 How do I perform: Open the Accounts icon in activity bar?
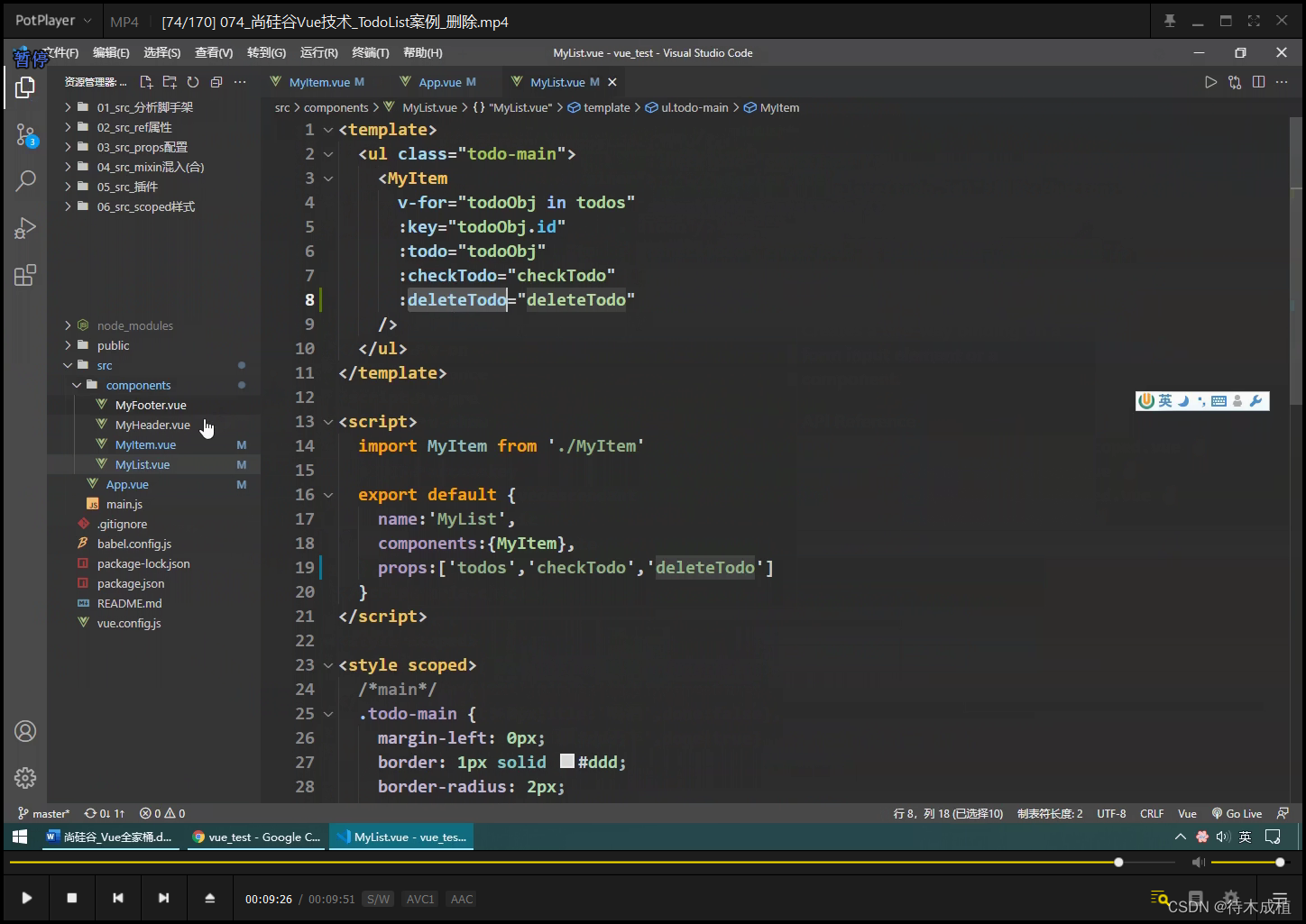(x=25, y=731)
